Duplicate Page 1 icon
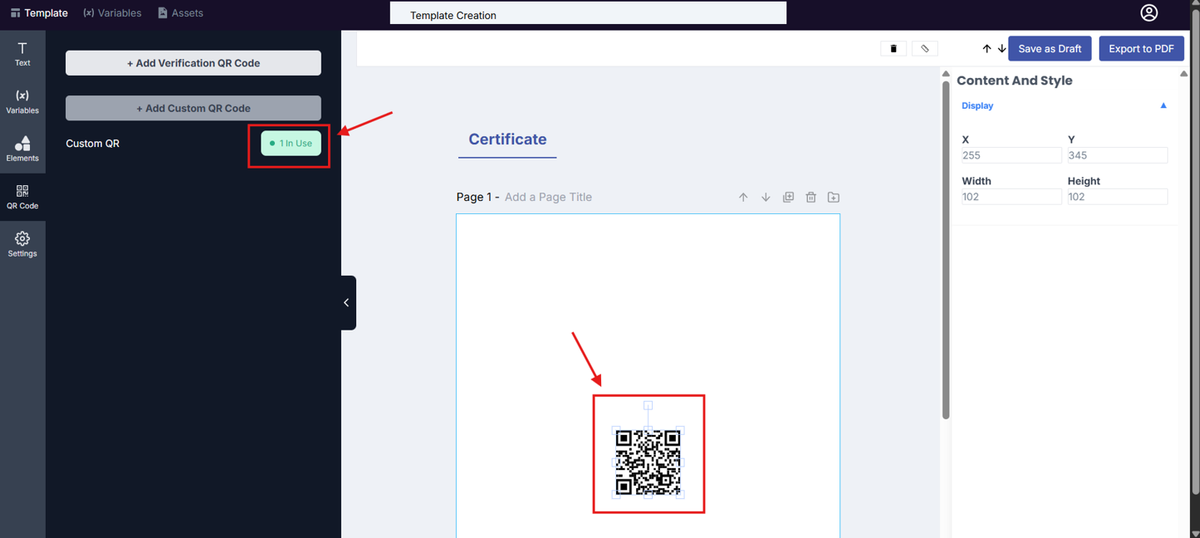Screen dimensions: 1200x538 788,197
